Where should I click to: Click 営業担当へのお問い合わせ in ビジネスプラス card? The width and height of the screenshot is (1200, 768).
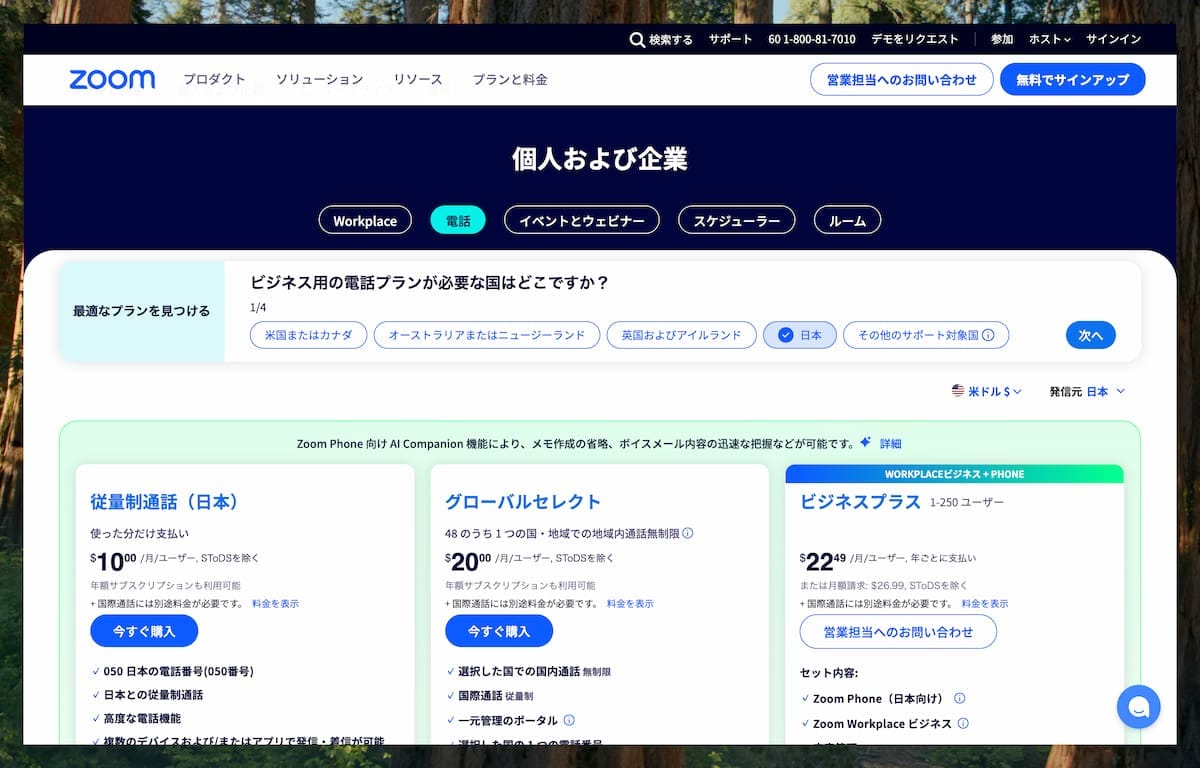click(x=898, y=632)
